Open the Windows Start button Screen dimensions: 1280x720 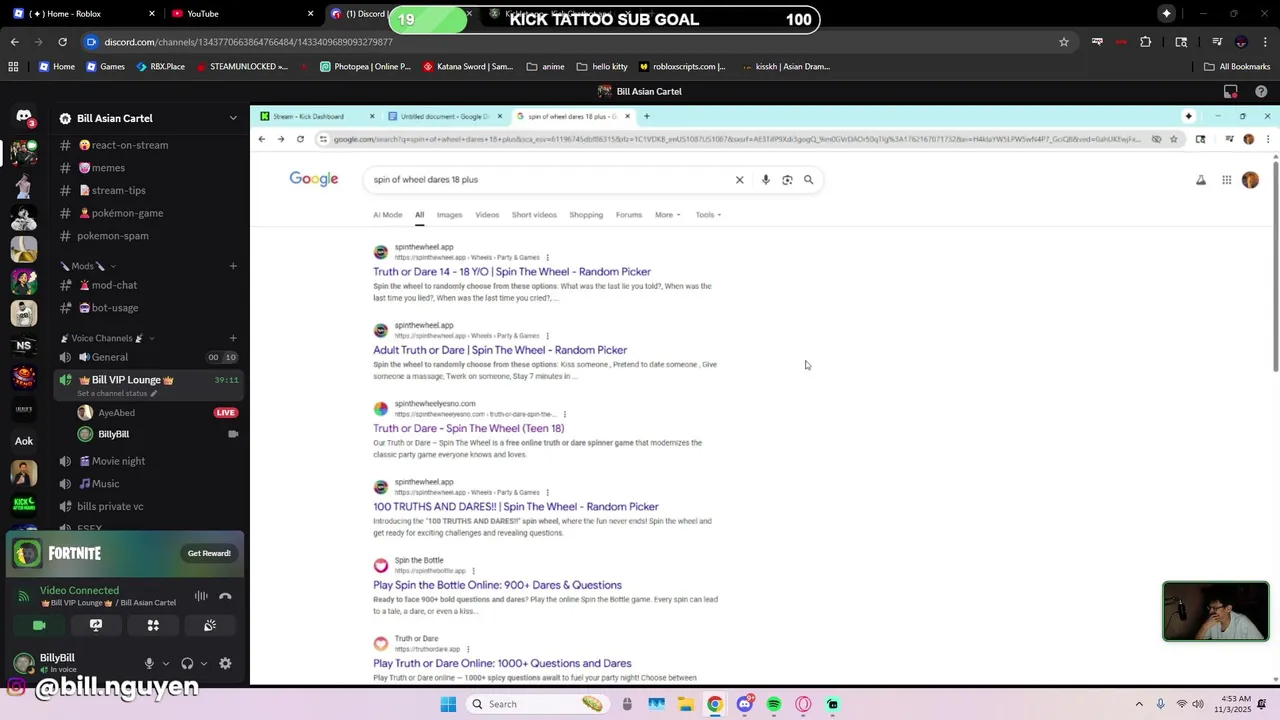point(448,704)
